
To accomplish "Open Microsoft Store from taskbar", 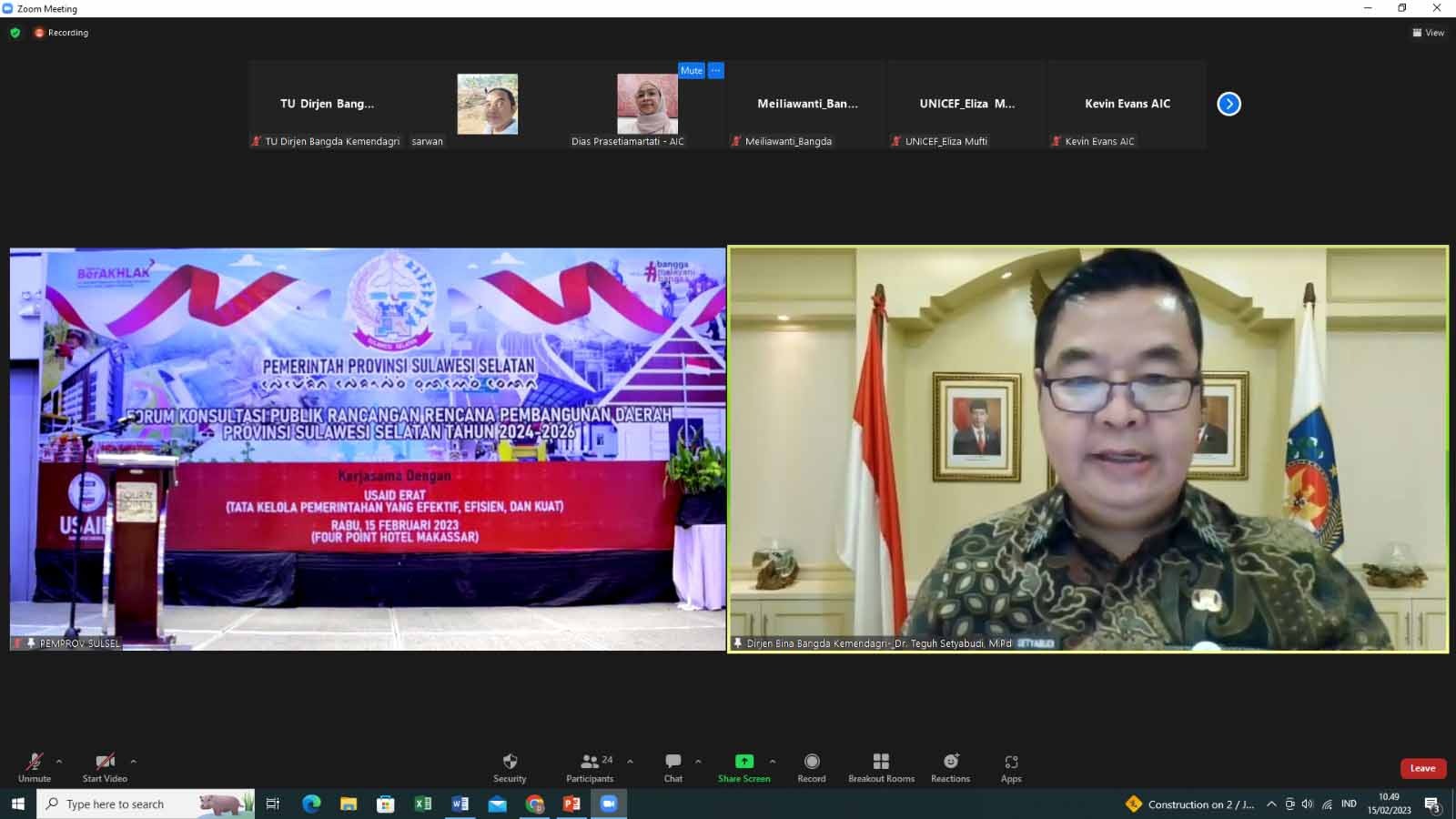I will point(386,804).
